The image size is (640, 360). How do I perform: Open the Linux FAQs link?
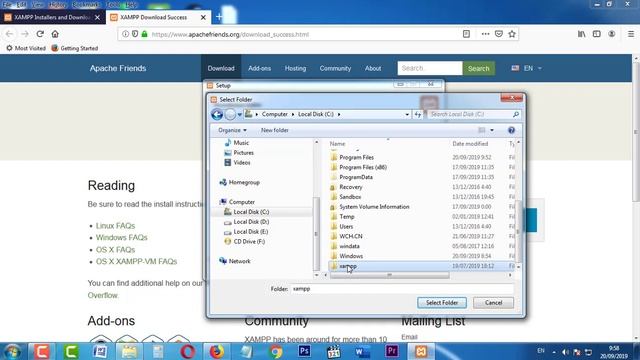[116, 226]
